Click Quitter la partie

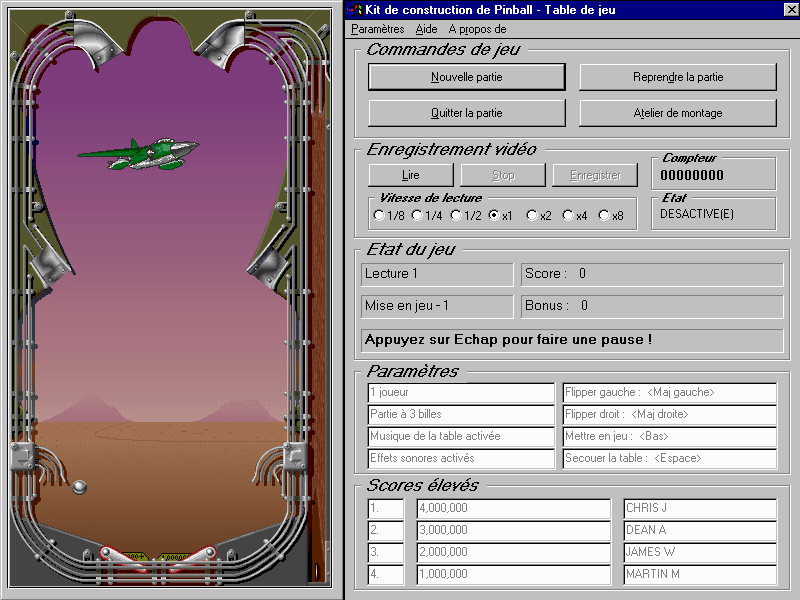point(466,113)
